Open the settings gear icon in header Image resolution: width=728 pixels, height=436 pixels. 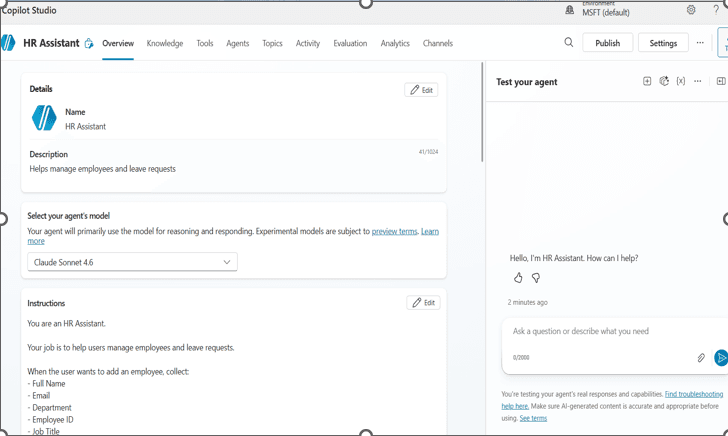(x=691, y=10)
